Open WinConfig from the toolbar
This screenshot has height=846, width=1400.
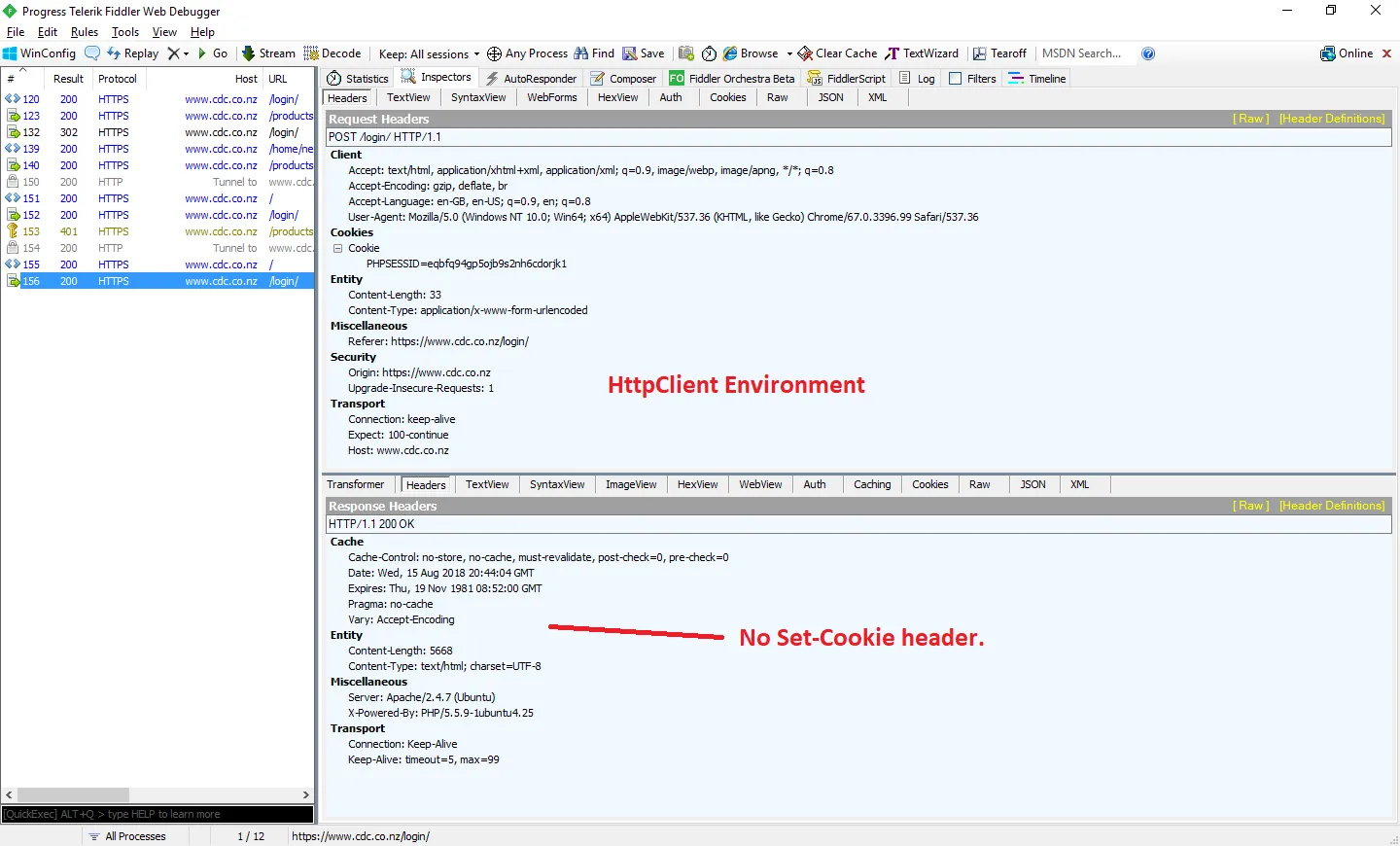pyautogui.click(x=39, y=53)
